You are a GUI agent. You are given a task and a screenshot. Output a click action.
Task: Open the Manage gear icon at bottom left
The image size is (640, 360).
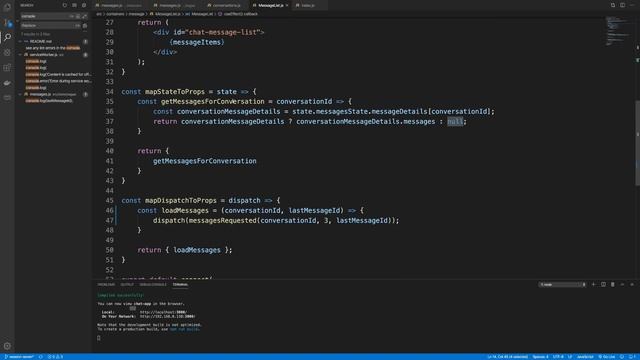click(x=7, y=346)
